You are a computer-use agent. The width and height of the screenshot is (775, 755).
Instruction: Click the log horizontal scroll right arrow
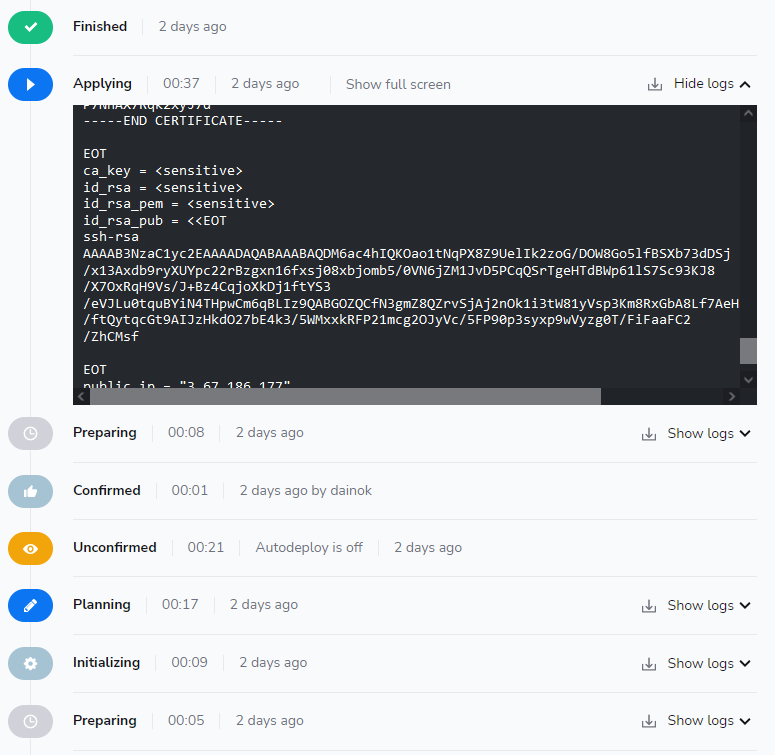pyautogui.click(x=732, y=396)
